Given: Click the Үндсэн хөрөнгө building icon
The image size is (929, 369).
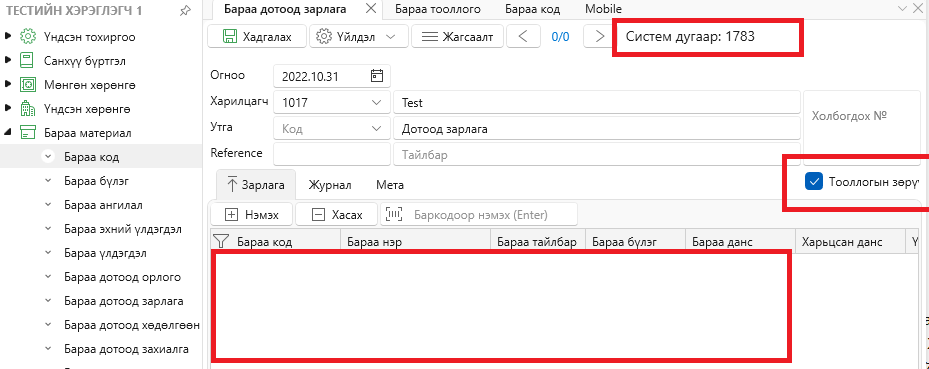Looking at the screenshot, I should [x=28, y=109].
